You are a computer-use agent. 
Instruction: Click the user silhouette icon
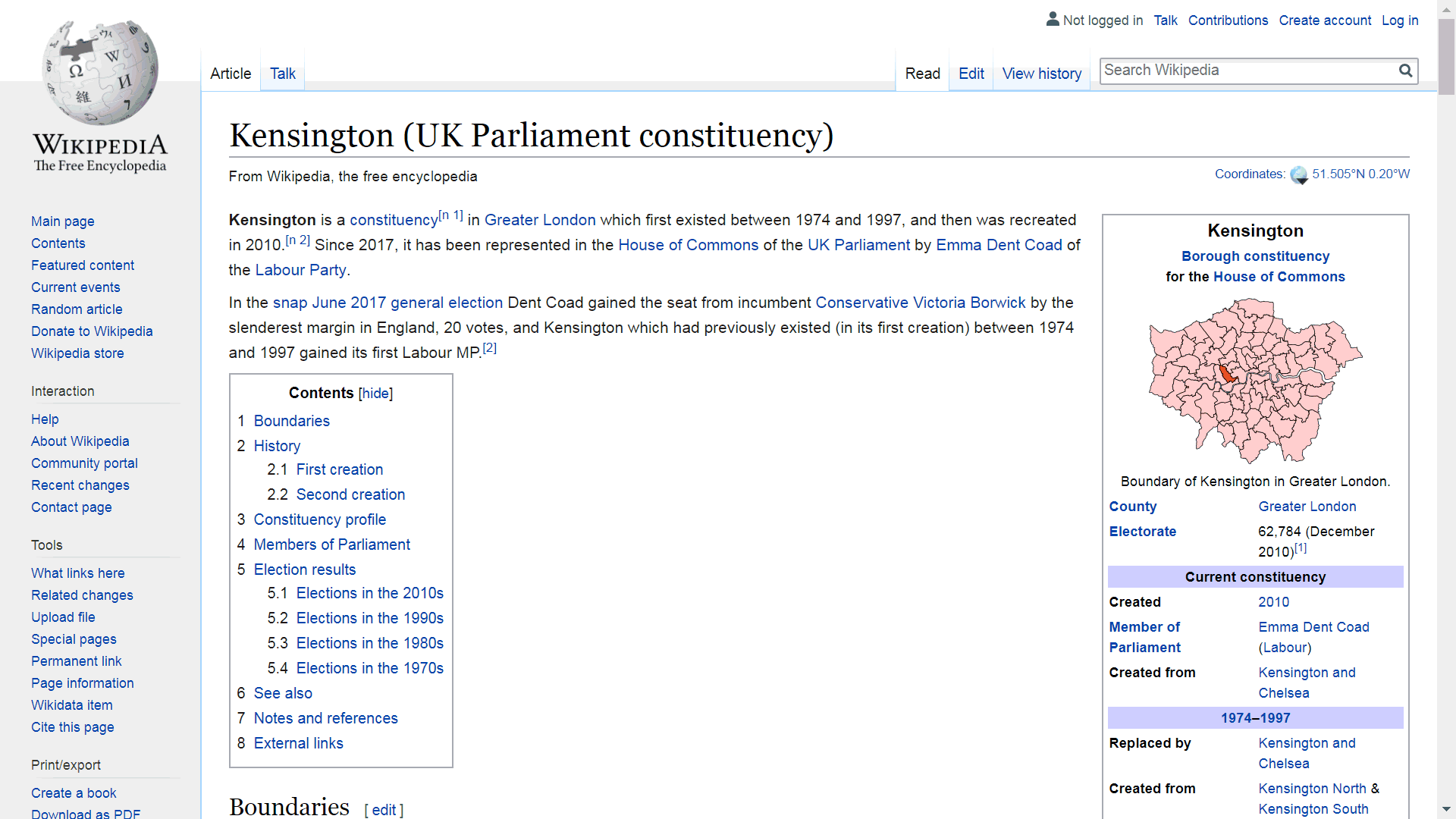click(1053, 19)
